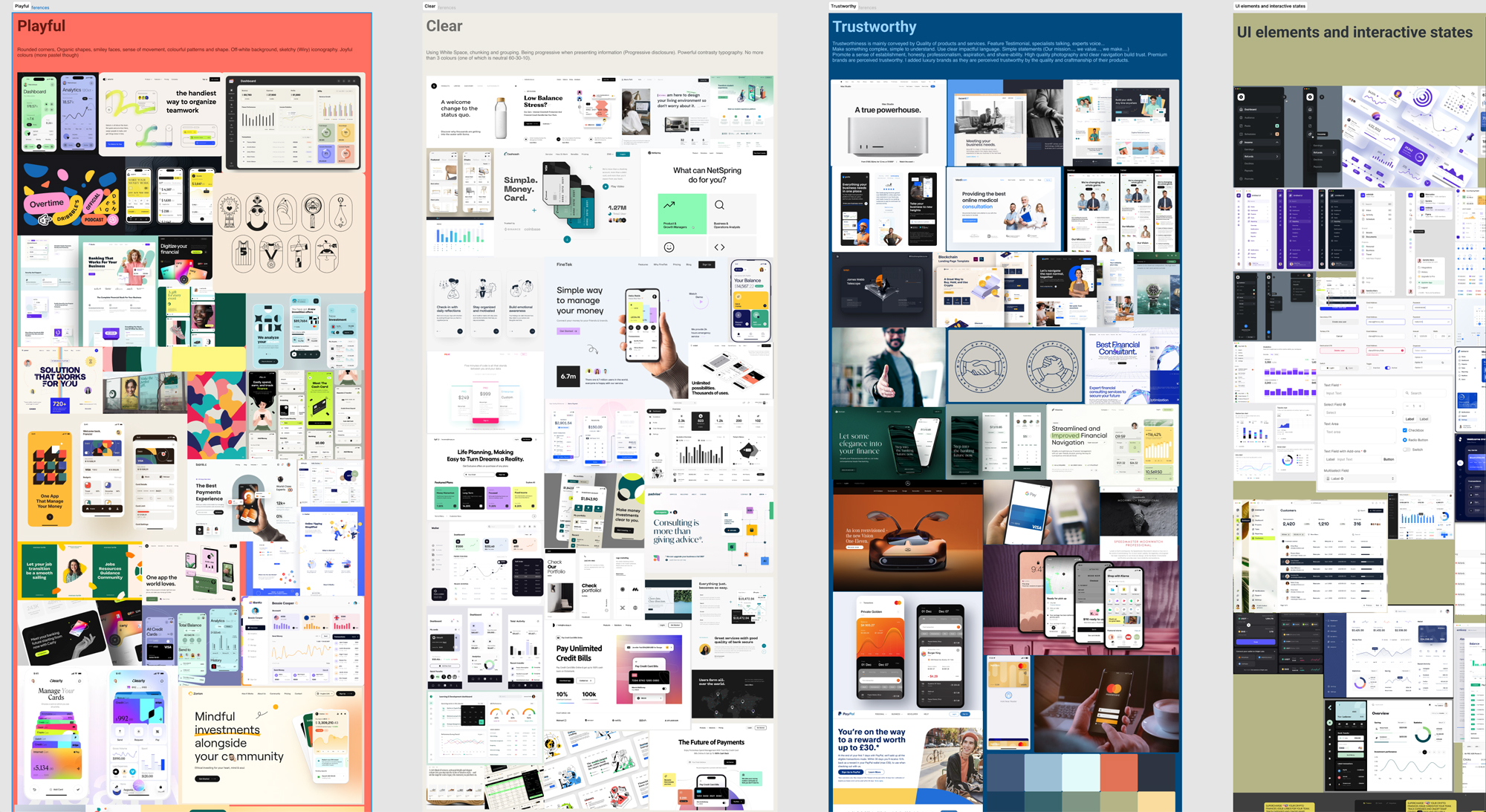The image size is (1486, 812).
Task: Click the magnifier icon in NetSpring card
Action: coord(719,205)
